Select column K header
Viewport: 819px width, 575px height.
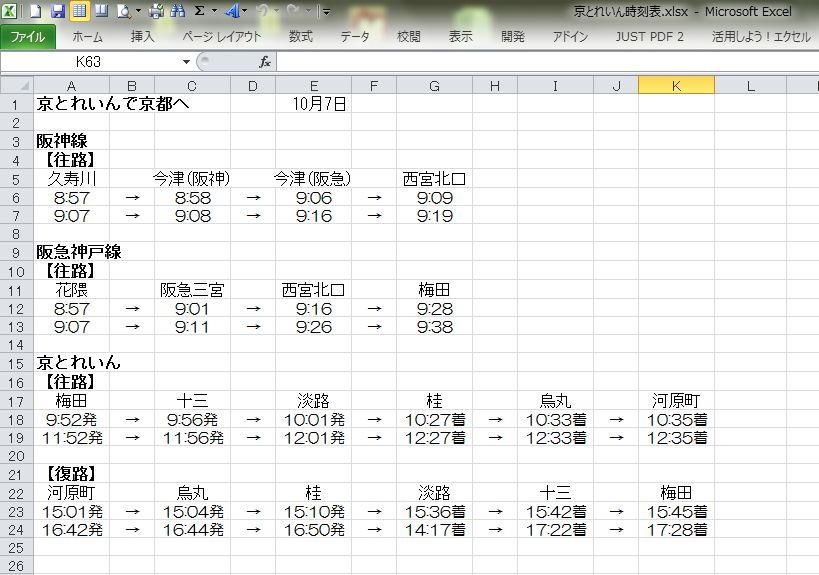676,86
